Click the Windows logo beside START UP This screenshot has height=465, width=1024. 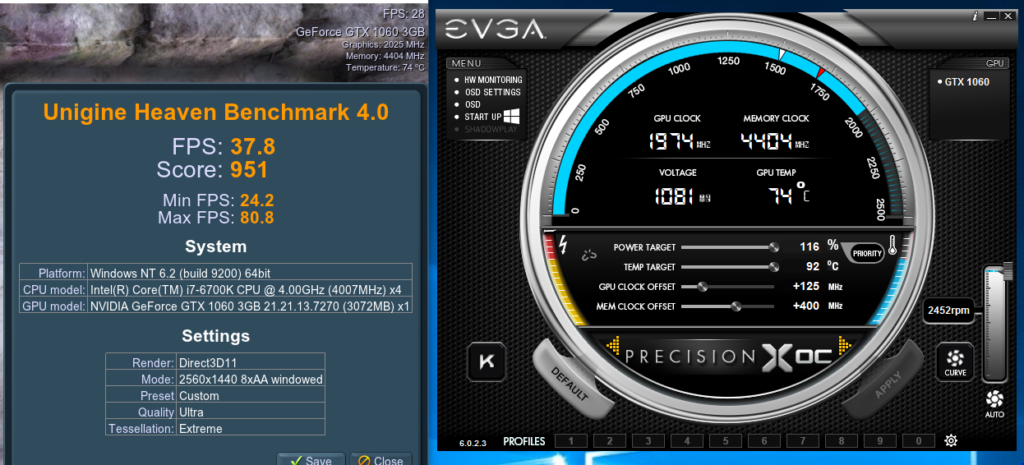tap(512, 116)
